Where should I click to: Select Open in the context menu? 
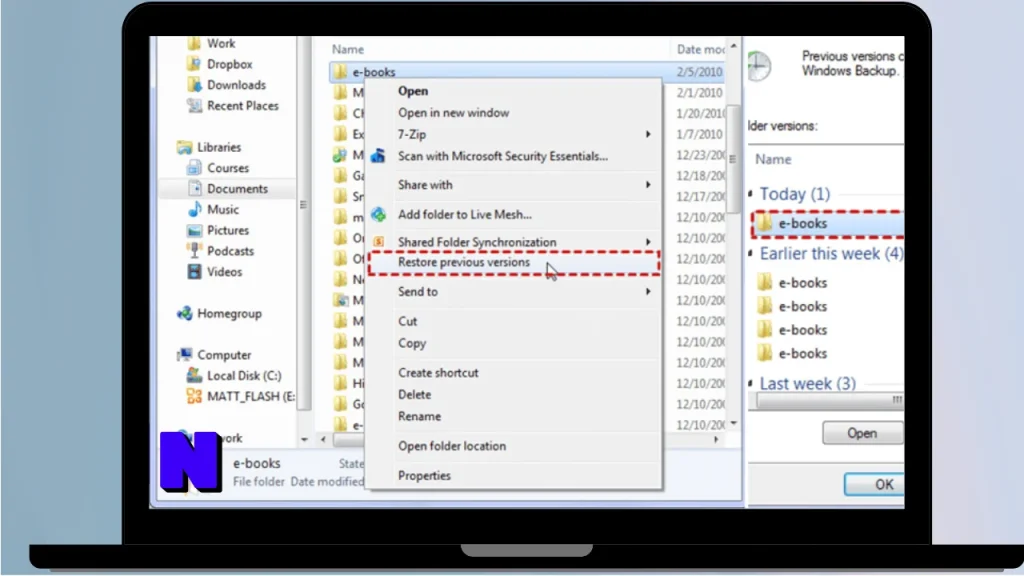point(413,91)
